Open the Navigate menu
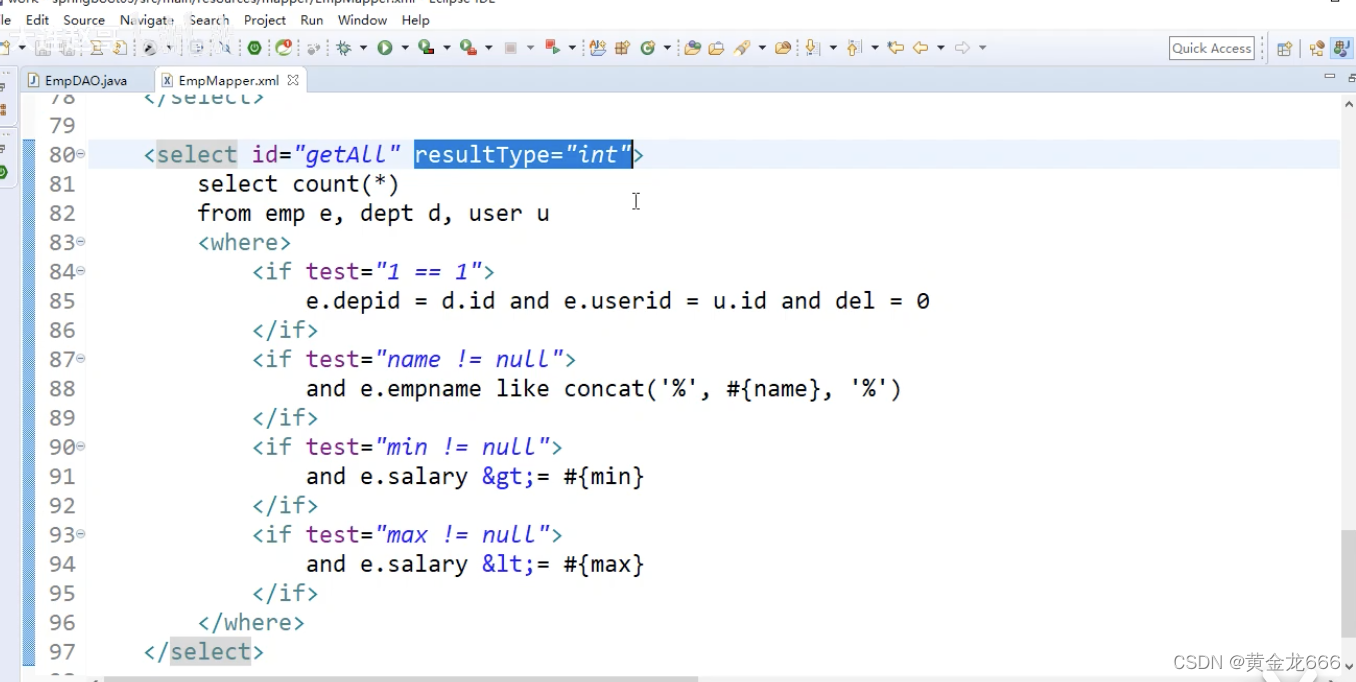This screenshot has height=682, width=1356. (146, 20)
